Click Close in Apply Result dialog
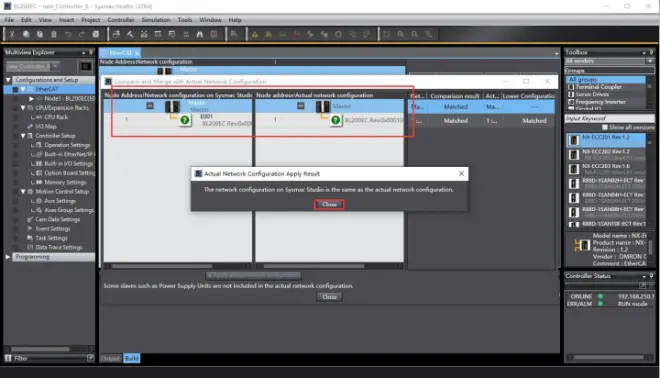660x378 pixels. click(329, 205)
